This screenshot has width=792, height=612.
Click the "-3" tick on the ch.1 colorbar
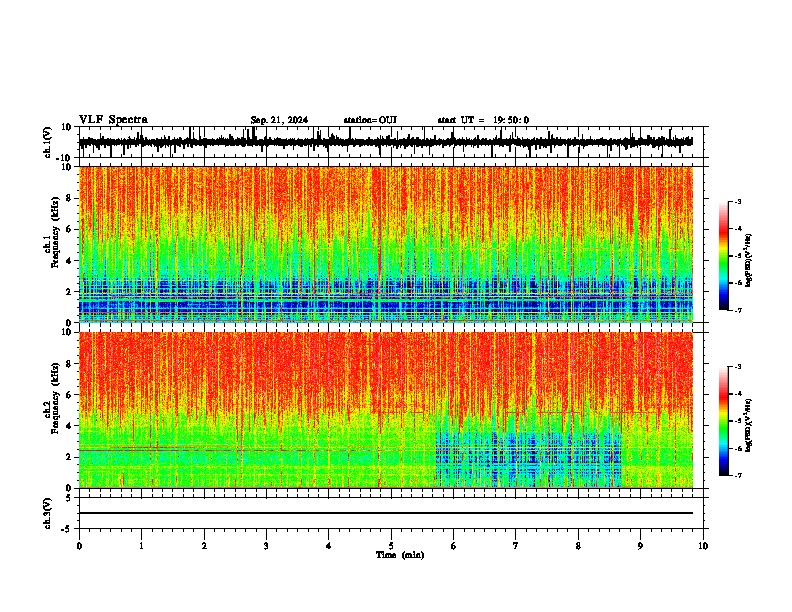tap(737, 201)
